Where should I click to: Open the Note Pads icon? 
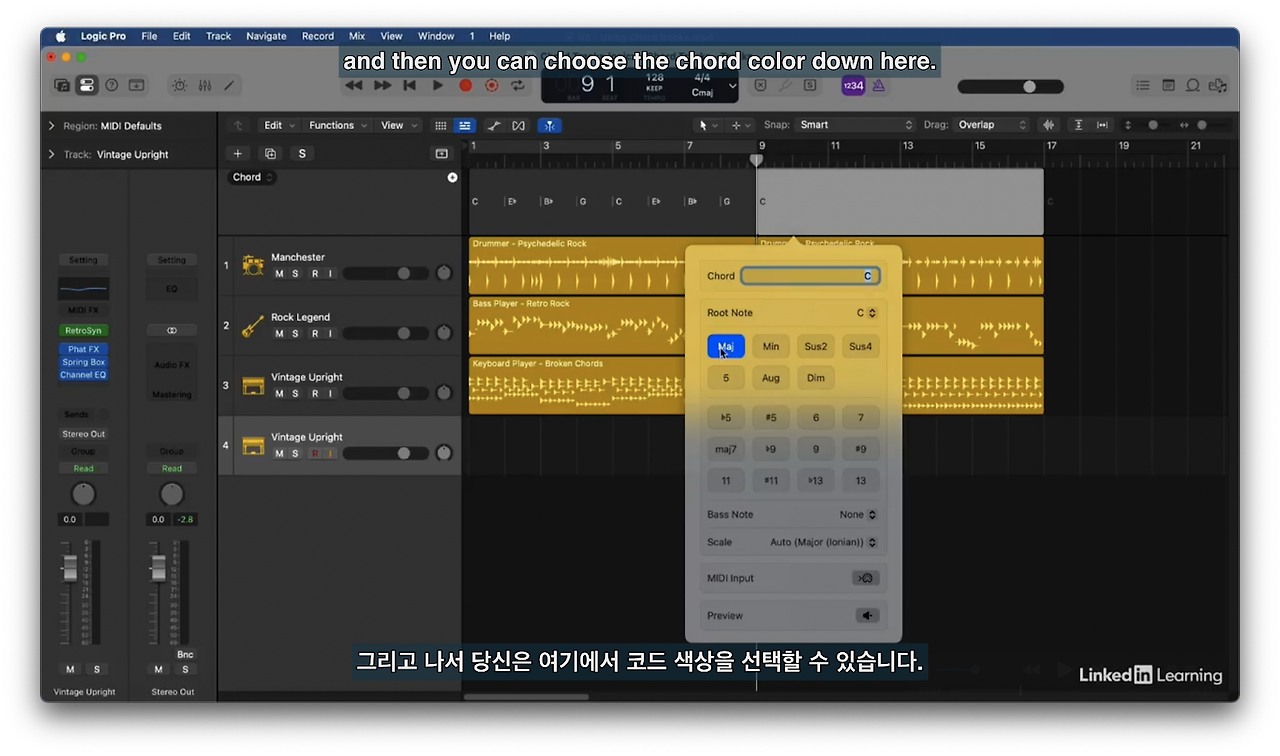(1168, 86)
